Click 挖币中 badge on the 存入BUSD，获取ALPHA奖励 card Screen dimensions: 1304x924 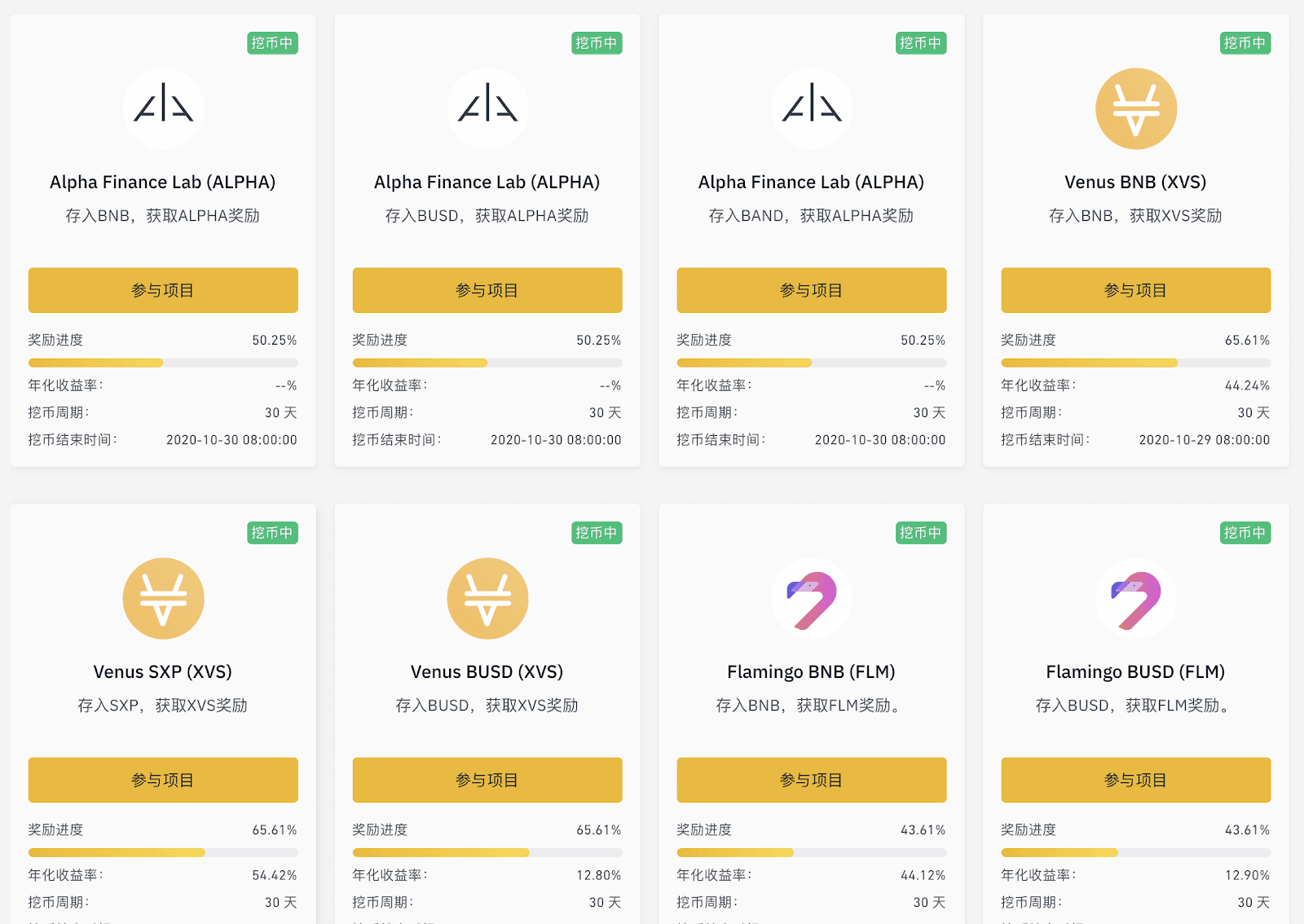(x=597, y=43)
